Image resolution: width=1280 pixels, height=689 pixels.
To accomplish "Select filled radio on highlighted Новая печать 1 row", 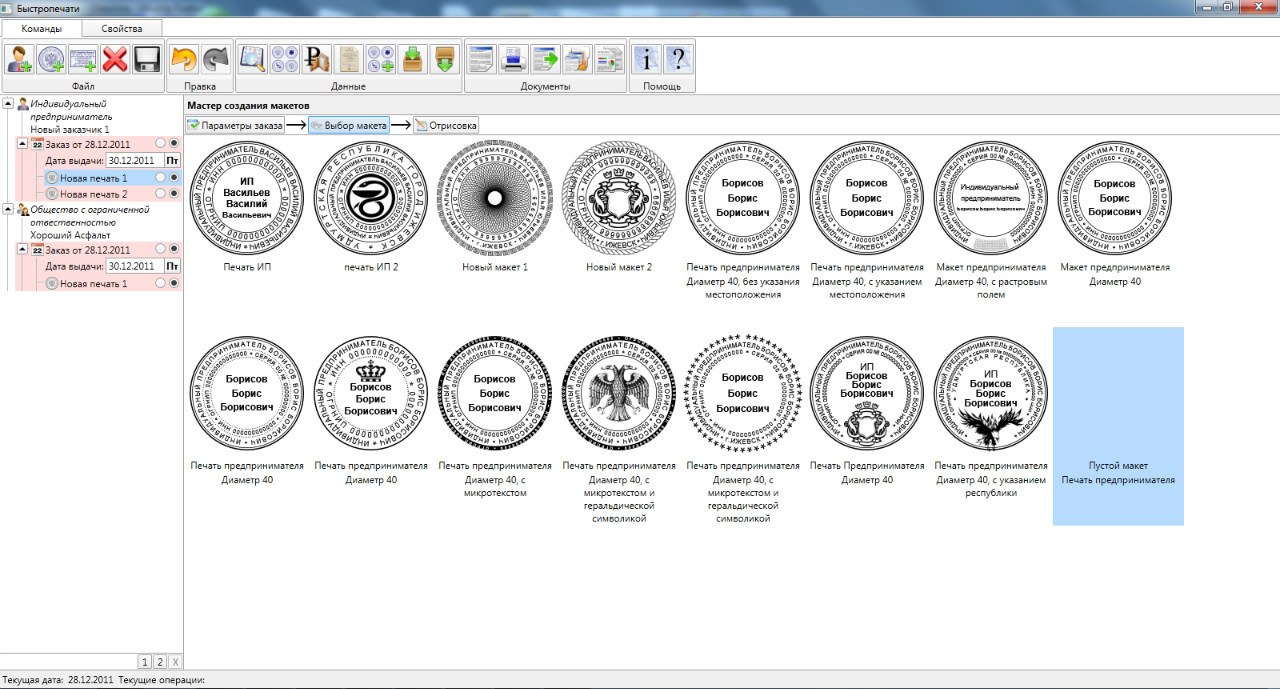I will tap(174, 177).
